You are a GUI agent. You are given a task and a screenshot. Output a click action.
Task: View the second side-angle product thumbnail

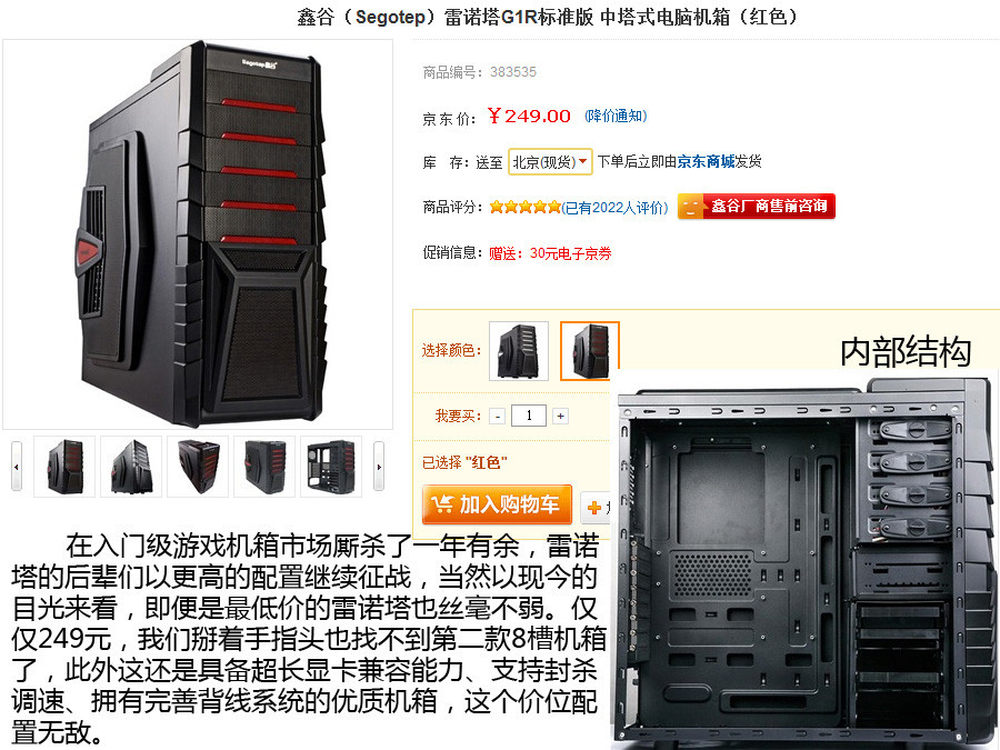click(131, 466)
